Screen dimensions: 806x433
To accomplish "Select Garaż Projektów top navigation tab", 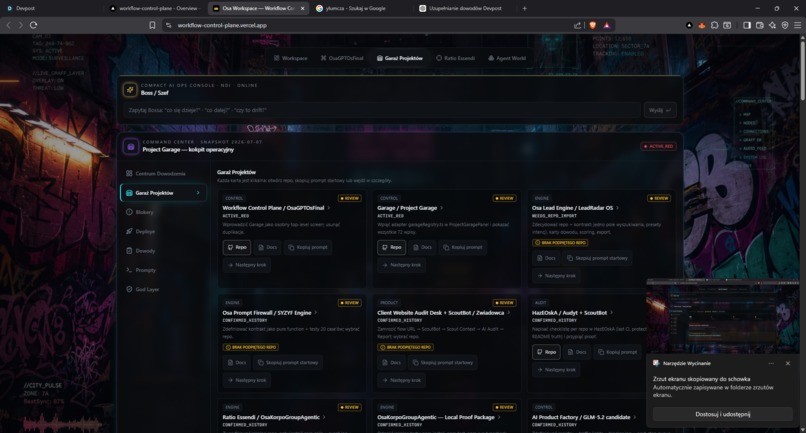I will coord(399,58).
